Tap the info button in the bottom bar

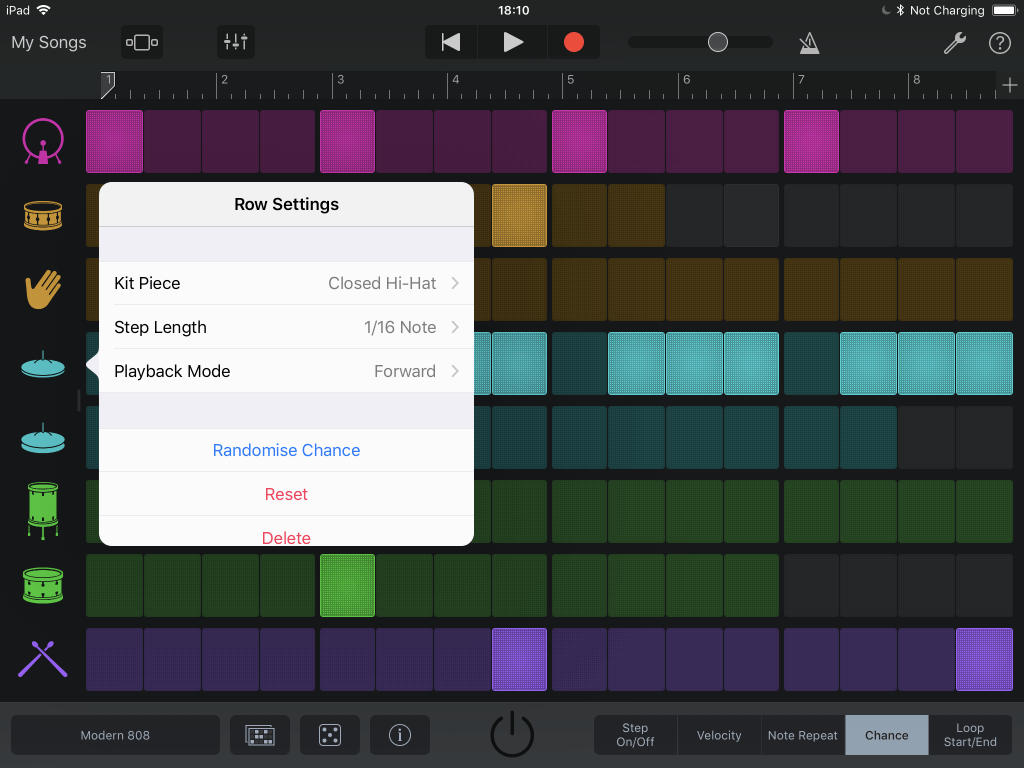399,735
